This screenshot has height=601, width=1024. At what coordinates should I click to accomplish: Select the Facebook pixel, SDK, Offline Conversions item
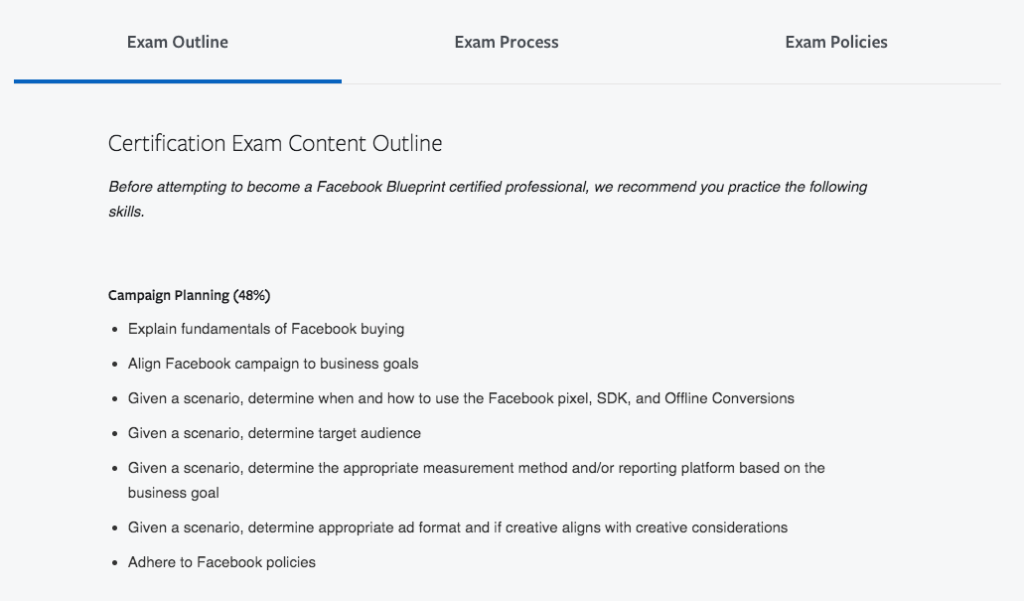point(461,398)
